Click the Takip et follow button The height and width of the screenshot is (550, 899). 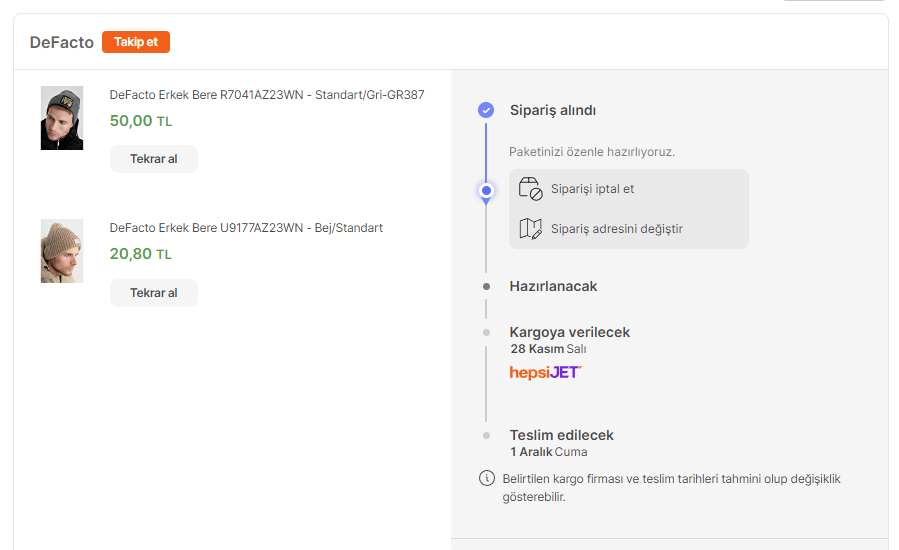click(136, 42)
